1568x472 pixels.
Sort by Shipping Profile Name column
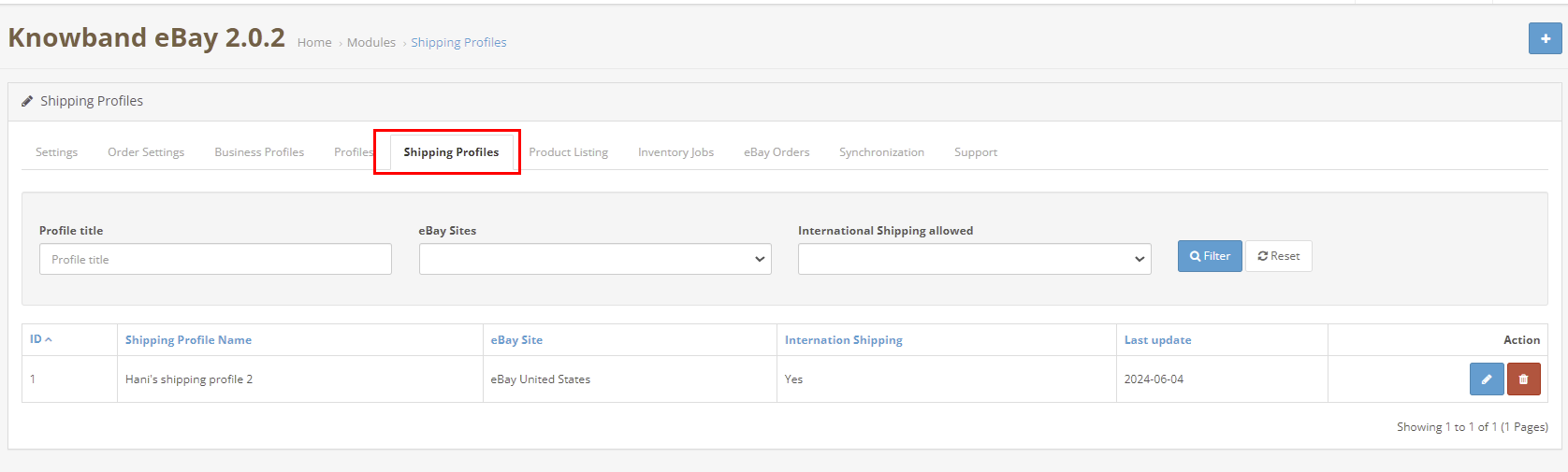point(188,340)
